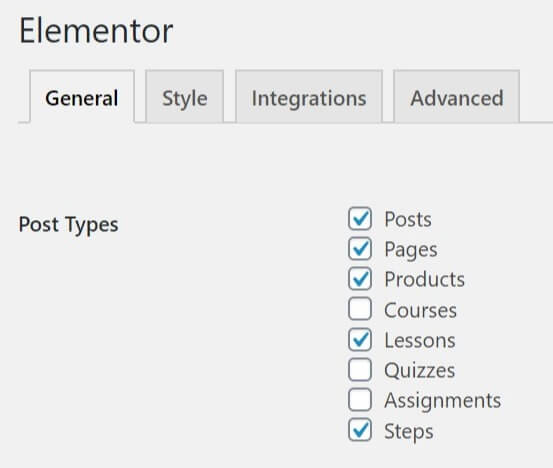Click the Steps label text
Image resolution: width=553 pixels, height=468 pixels.
tap(409, 432)
